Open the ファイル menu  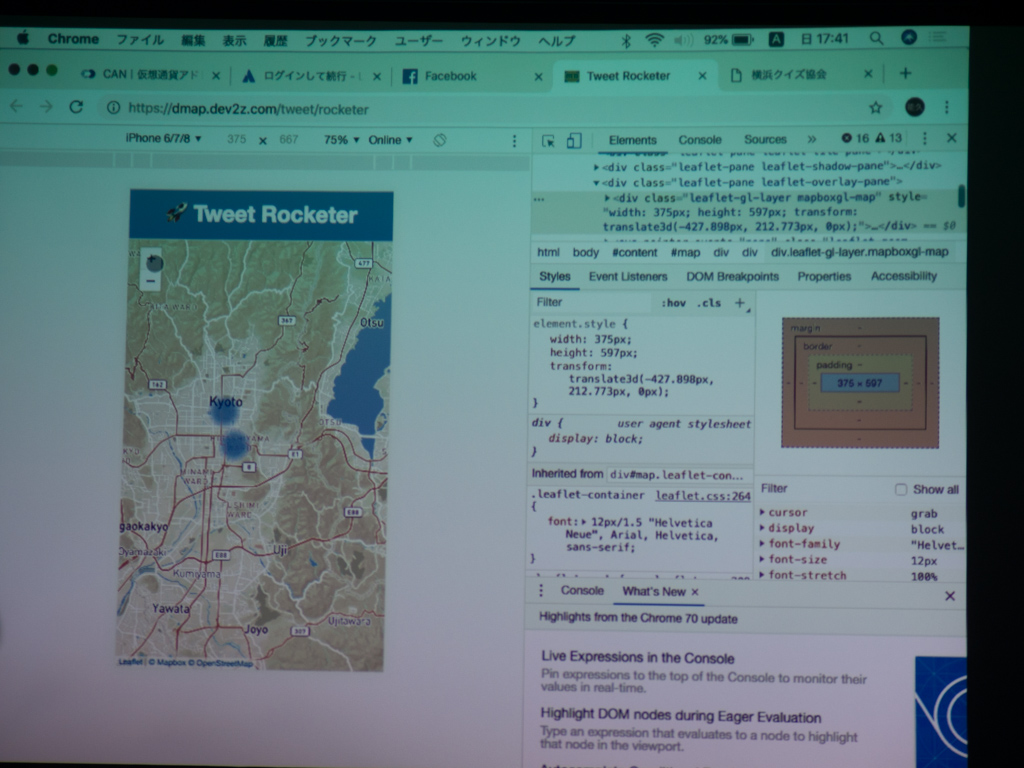tap(140, 40)
